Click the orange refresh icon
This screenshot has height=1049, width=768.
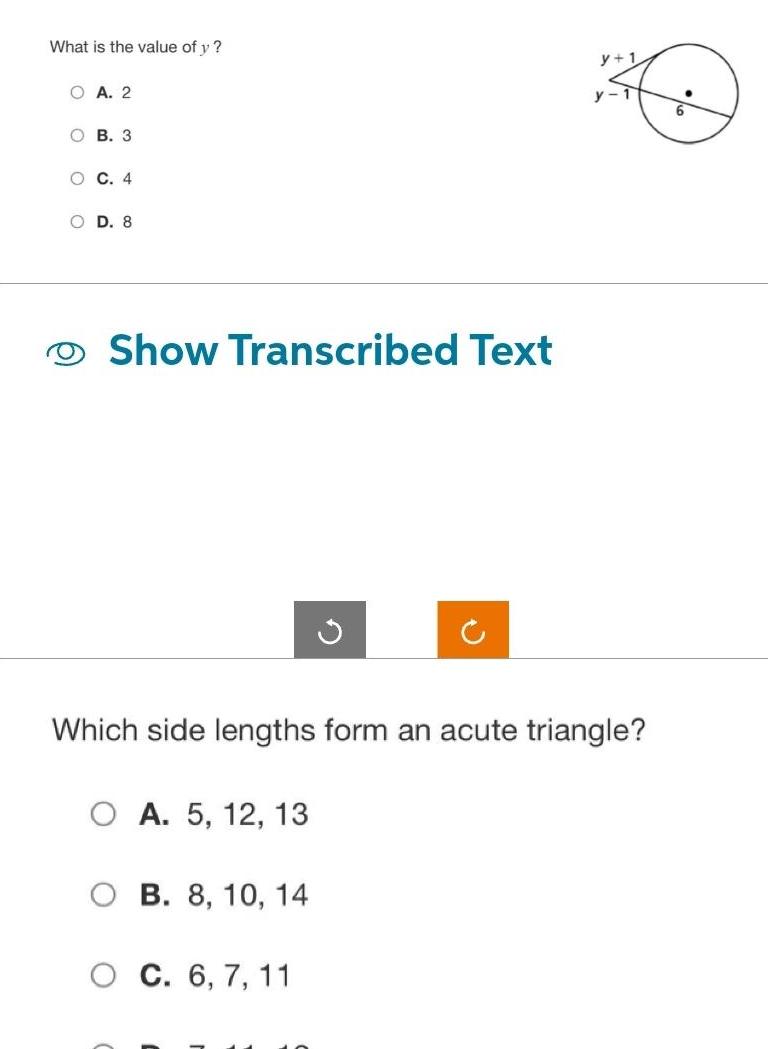[473, 630]
